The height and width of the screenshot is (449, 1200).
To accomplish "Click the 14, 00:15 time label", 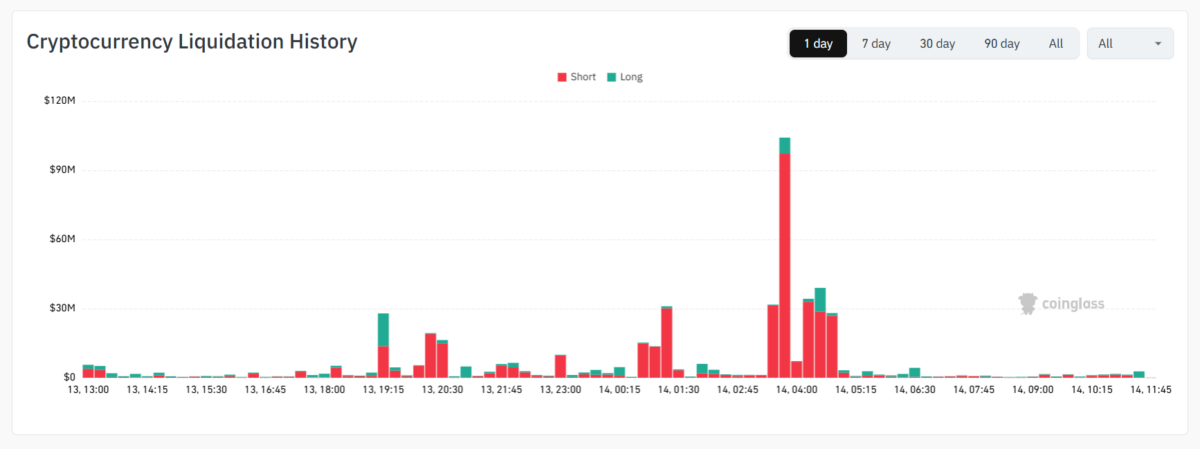I will coord(619,391).
